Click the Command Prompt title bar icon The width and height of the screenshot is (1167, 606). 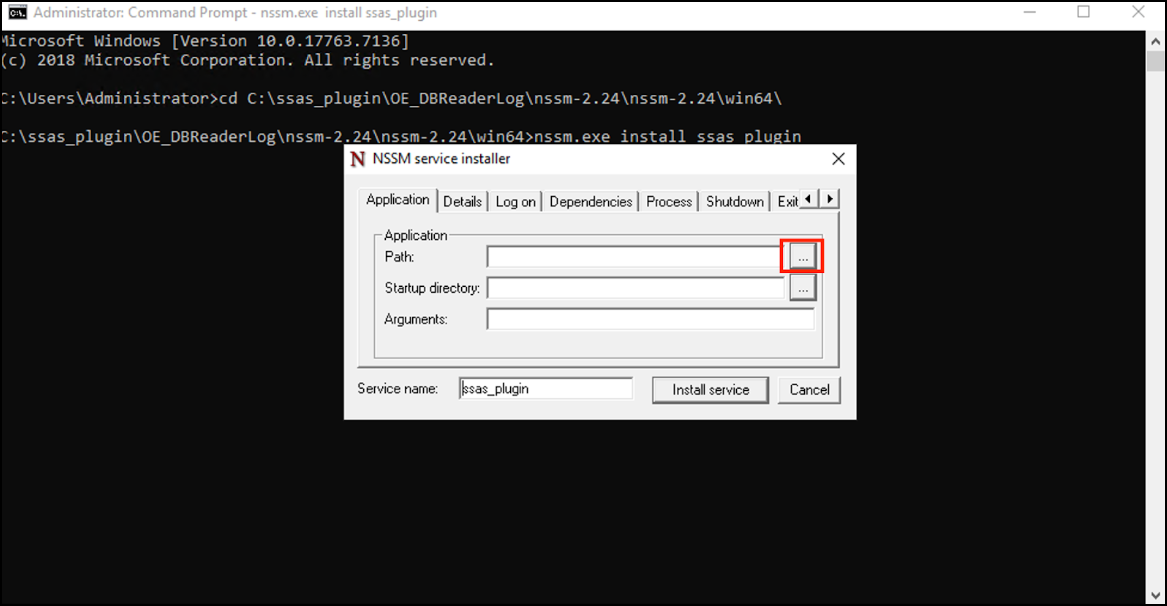click(17, 13)
